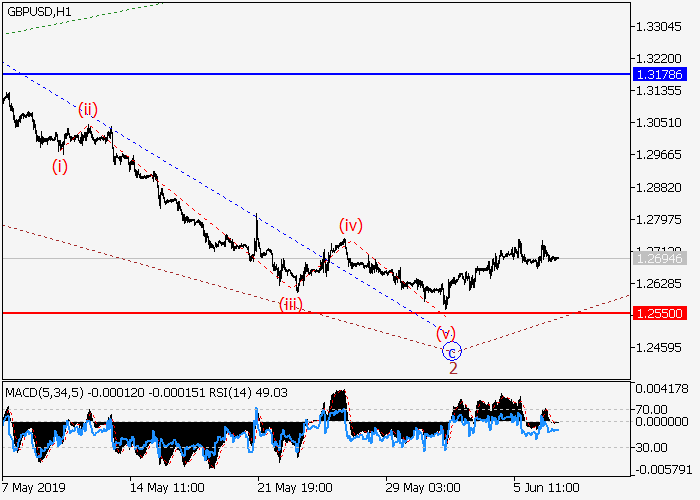Select the wave (i) label
This screenshot has width=700, height=500.
tap(61, 166)
